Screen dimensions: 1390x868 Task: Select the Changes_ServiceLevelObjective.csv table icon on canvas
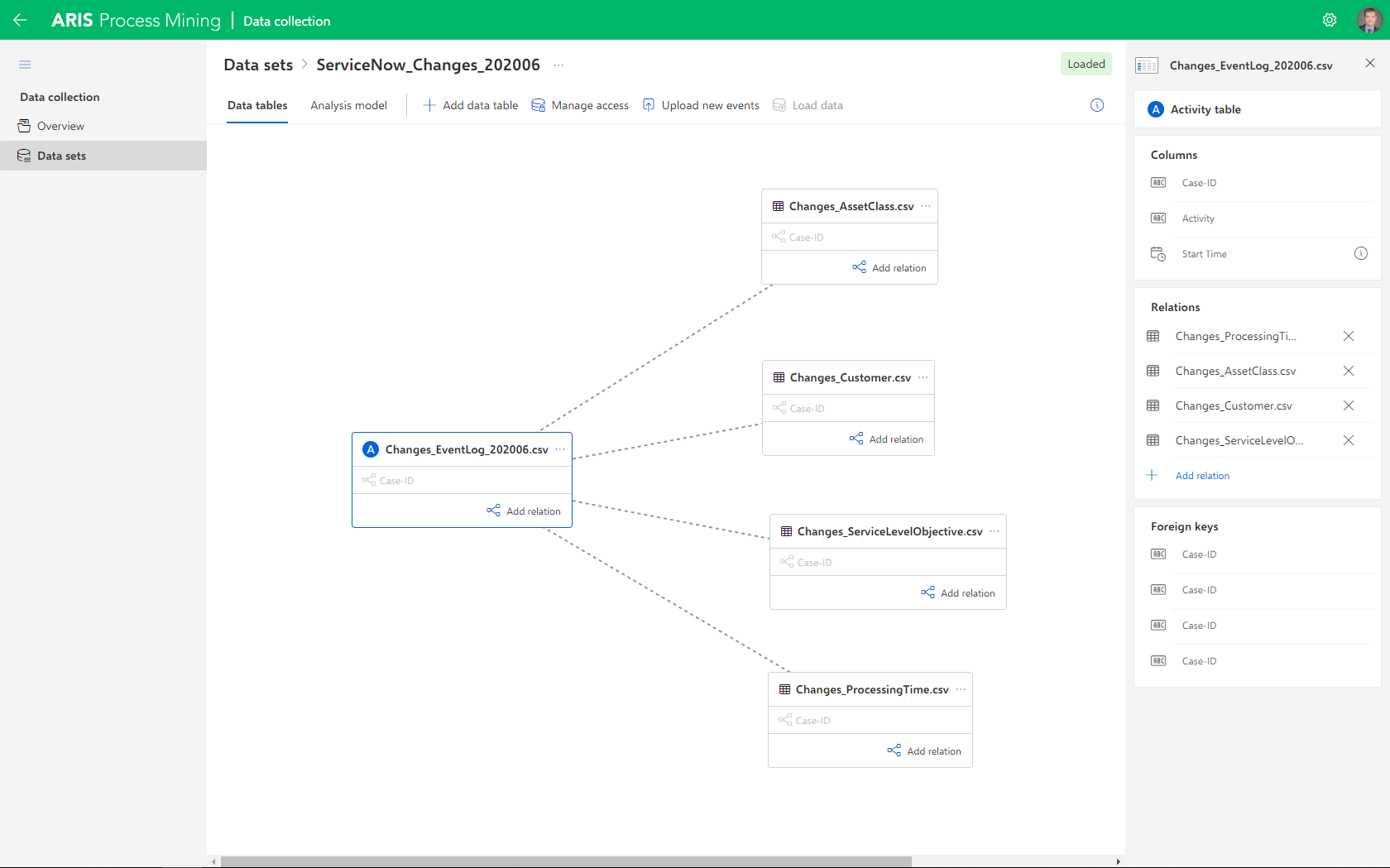786,531
